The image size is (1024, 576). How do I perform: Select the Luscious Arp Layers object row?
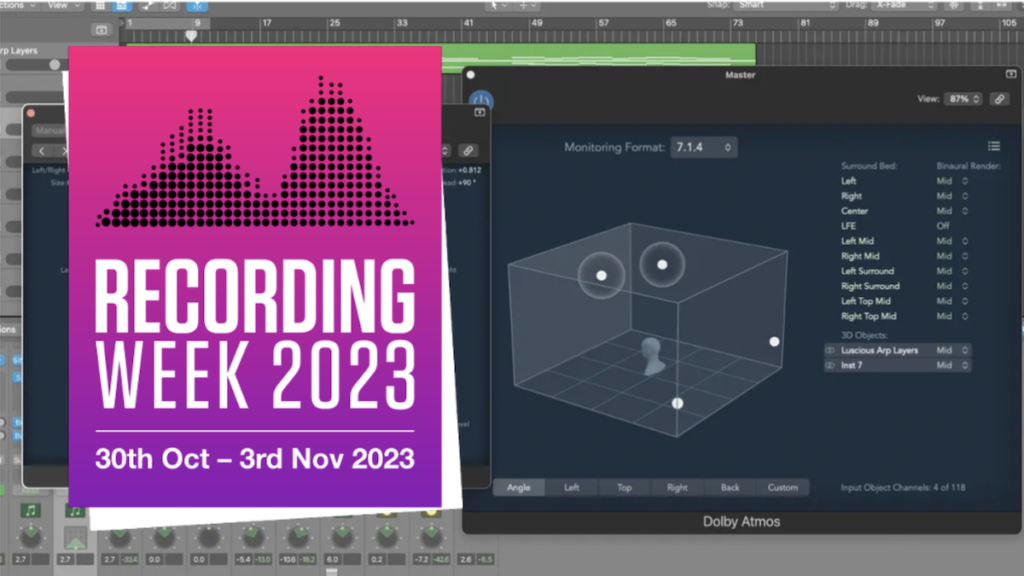click(897, 351)
